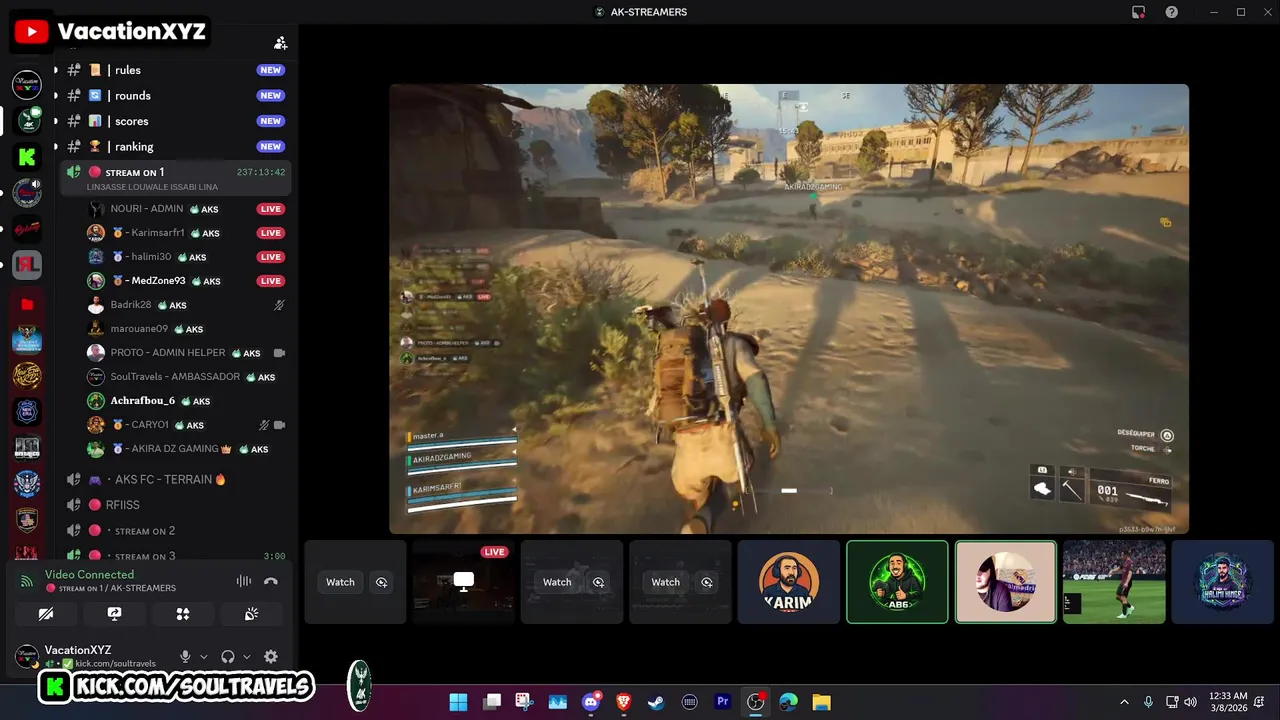Click the camera icon beside CARYO1

[279, 425]
